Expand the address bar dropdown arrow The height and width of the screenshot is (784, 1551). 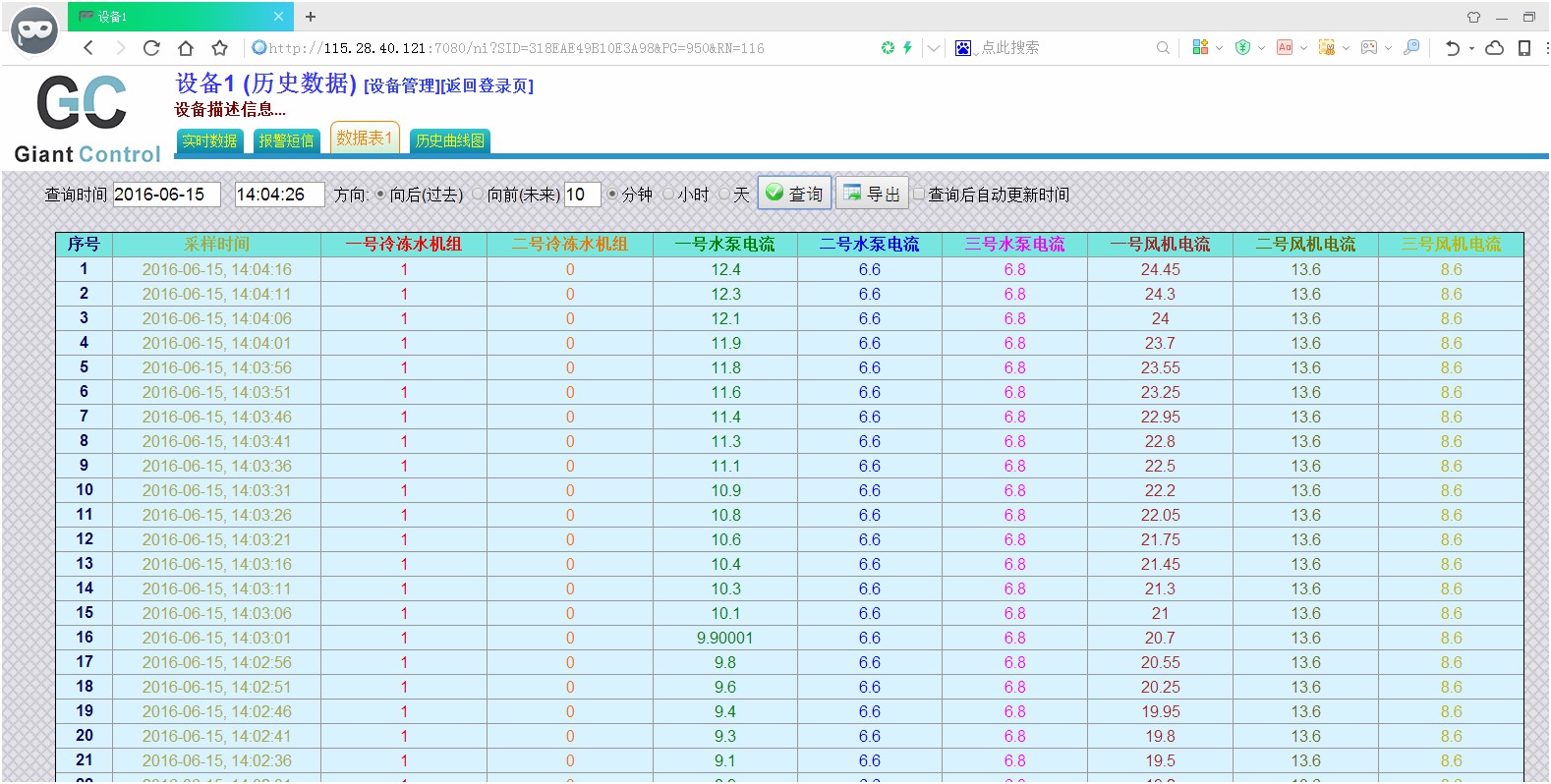(x=934, y=48)
